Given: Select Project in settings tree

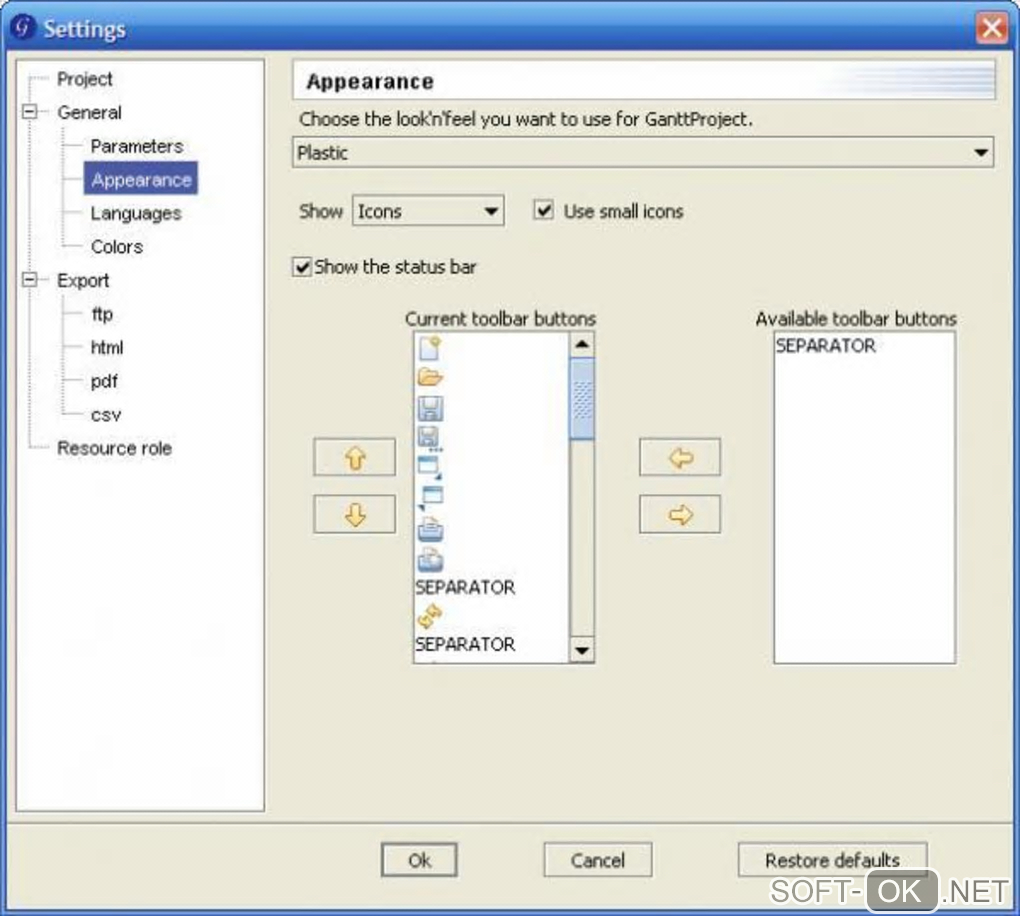Looking at the screenshot, I should coord(85,79).
